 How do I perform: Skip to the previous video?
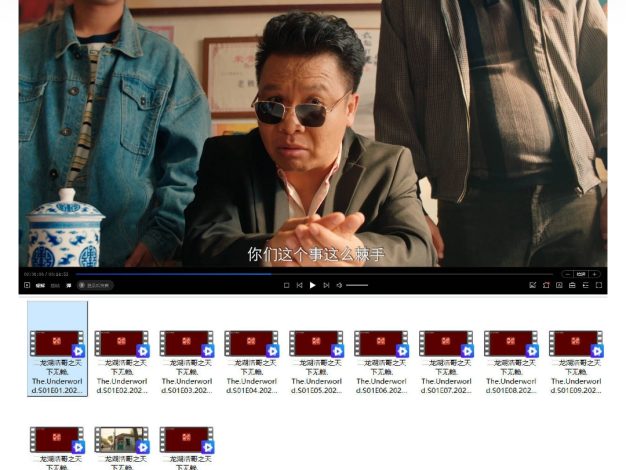pyautogui.click(x=299, y=285)
